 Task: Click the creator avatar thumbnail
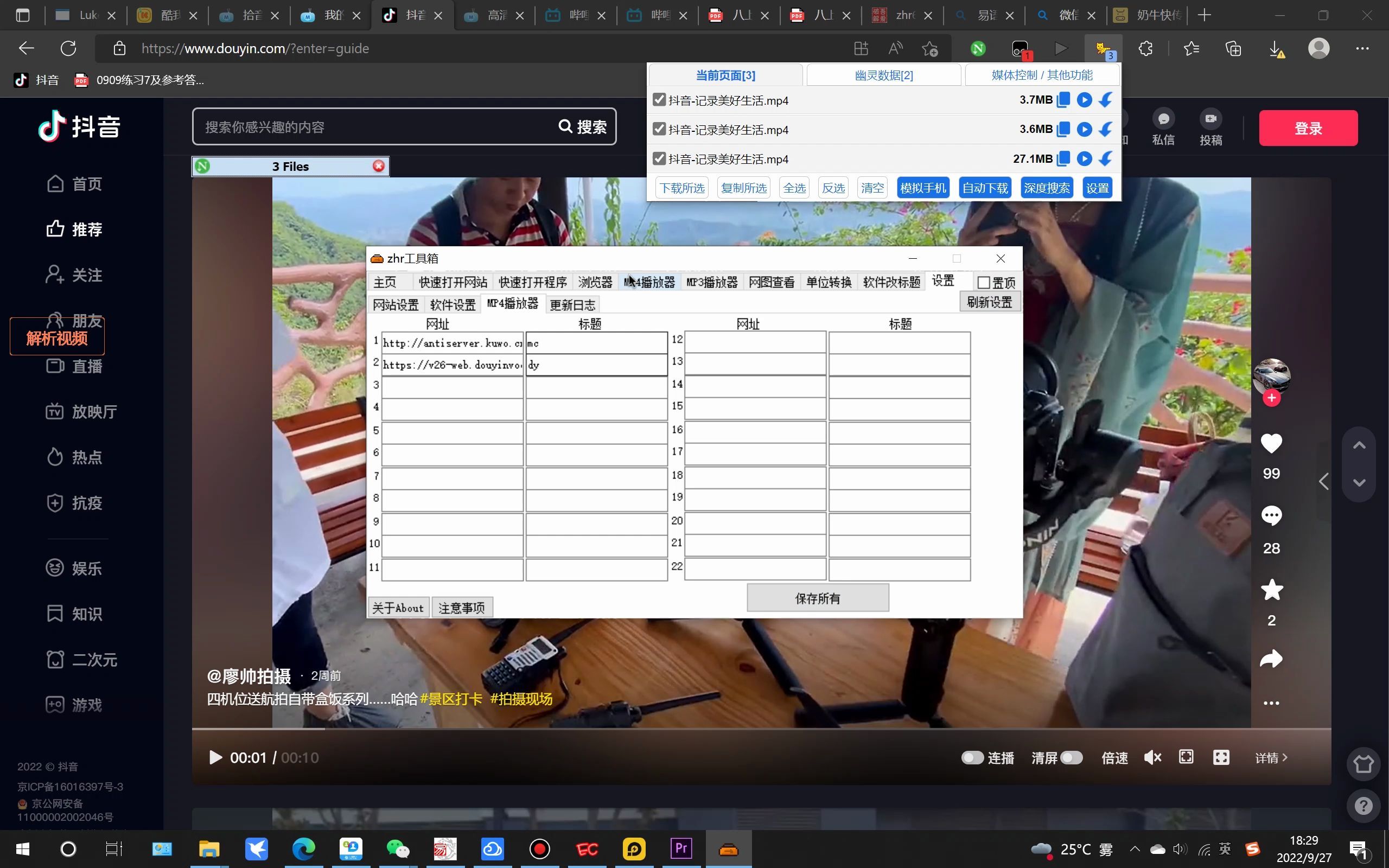coord(1271,377)
